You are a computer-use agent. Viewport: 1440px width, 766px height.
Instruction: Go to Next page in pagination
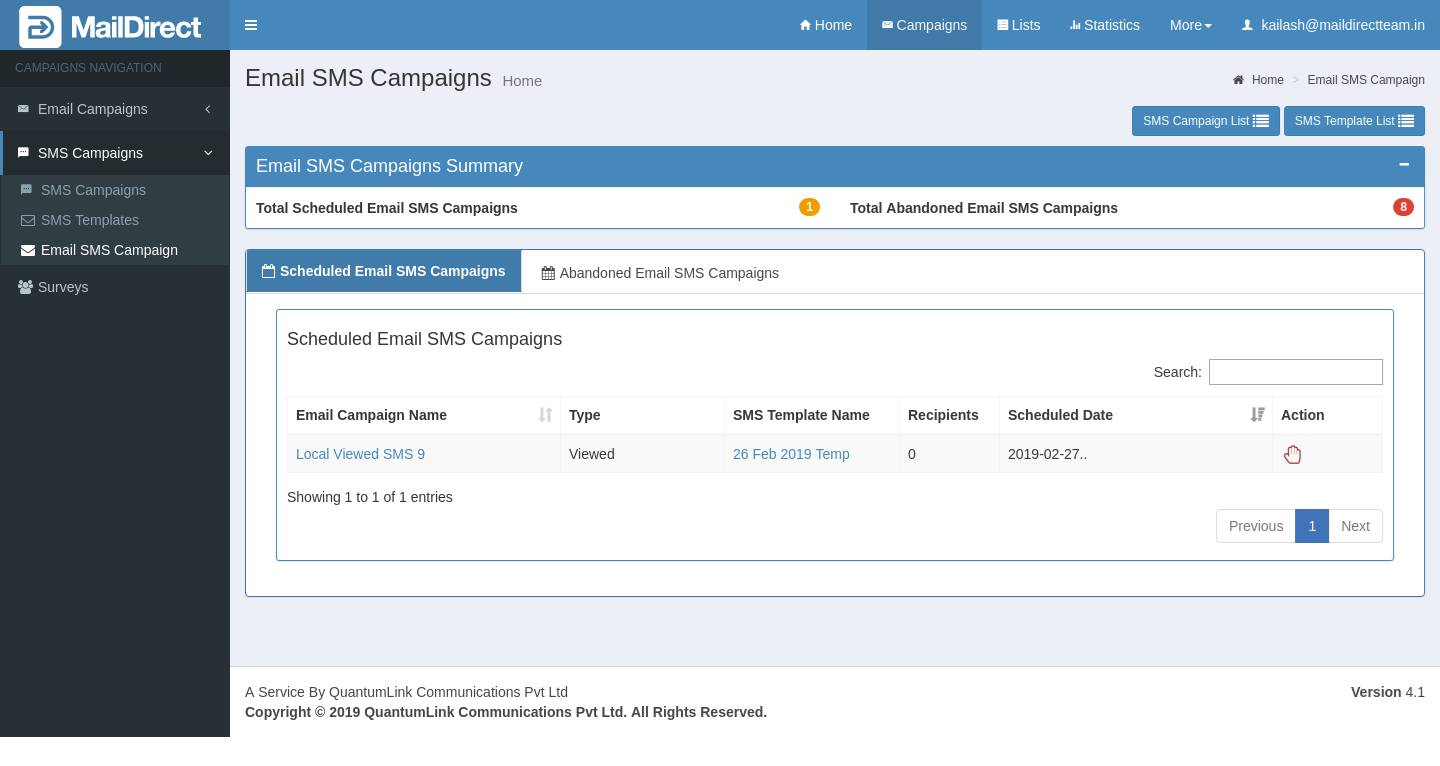[x=1355, y=526]
